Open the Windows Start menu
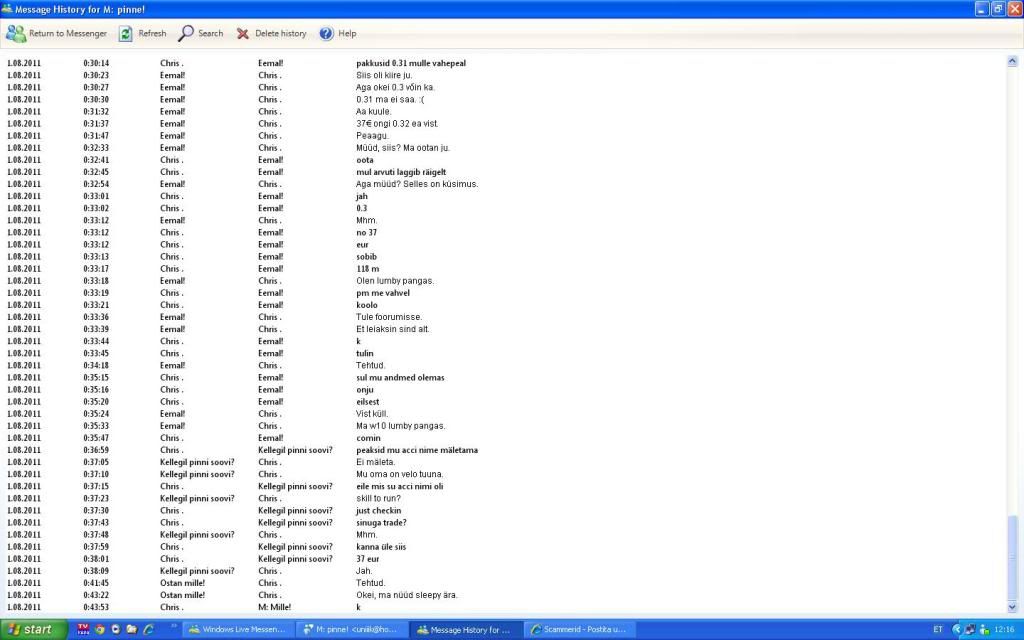1024x640 pixels. click(33, 630)
